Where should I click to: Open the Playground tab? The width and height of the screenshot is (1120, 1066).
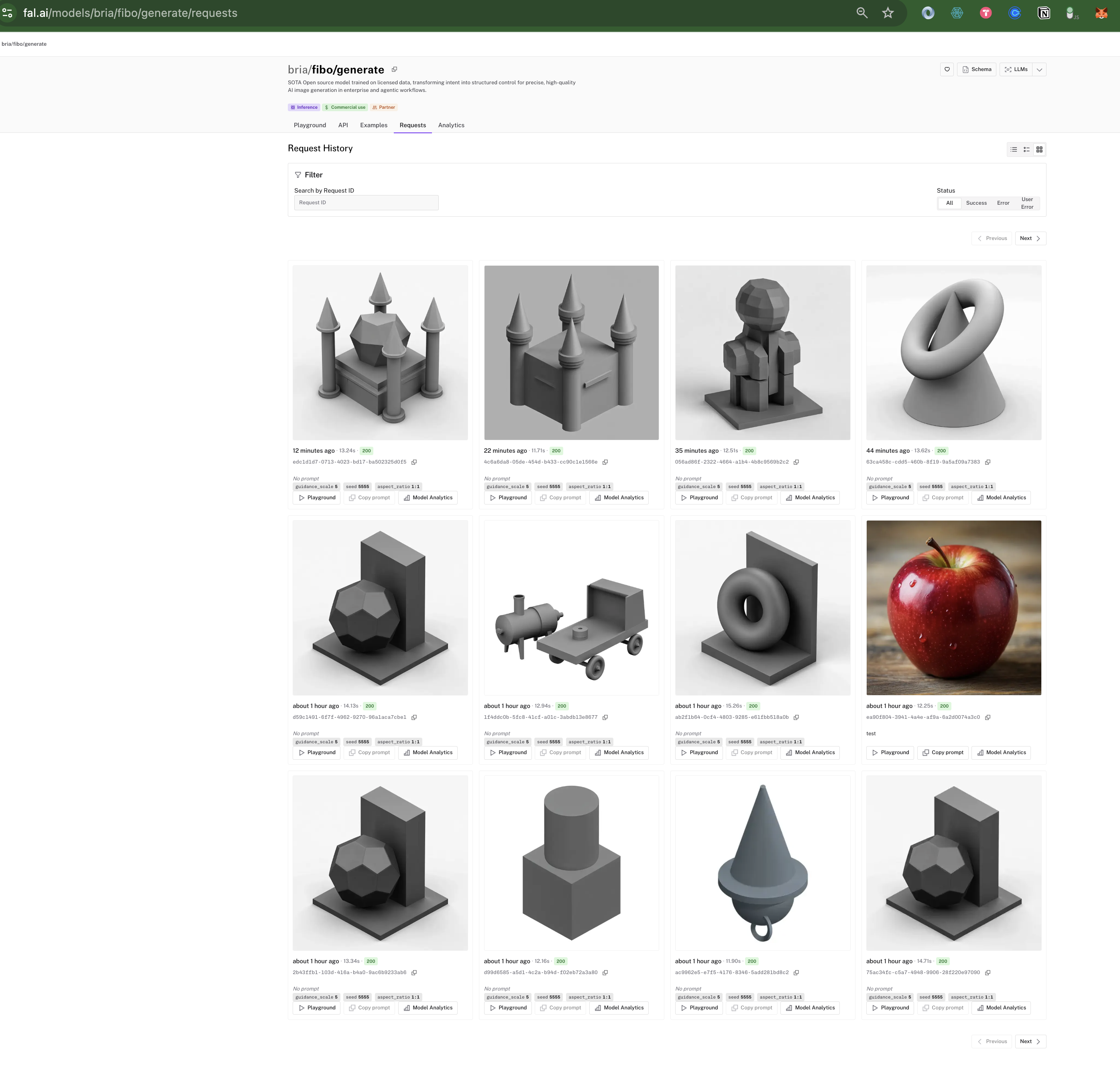tap(310, 125)
